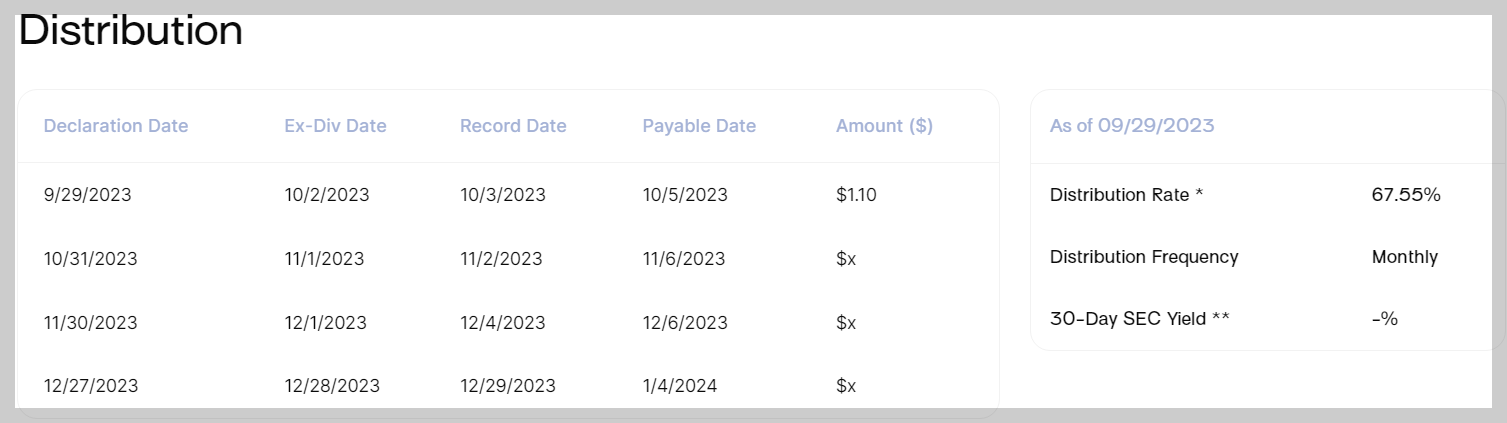
Task: Select the Monthly frequency value
Action: click(x=1405, y=257)
